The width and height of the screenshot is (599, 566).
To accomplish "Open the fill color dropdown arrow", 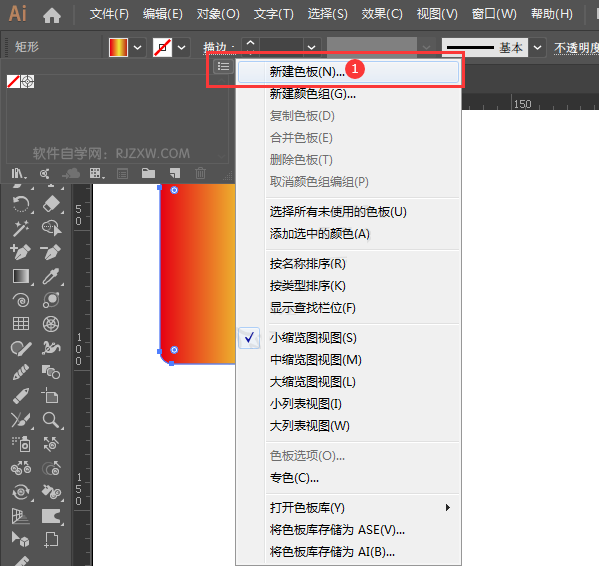I will click(138, 48).
